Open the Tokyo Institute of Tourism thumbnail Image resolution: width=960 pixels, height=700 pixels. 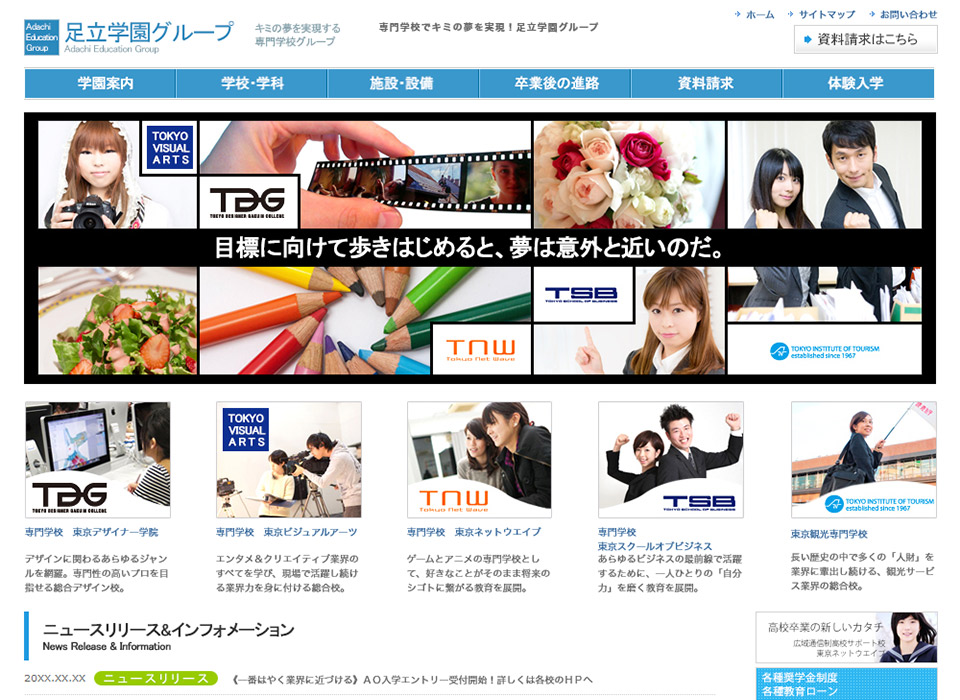click(x=864, y=459)
